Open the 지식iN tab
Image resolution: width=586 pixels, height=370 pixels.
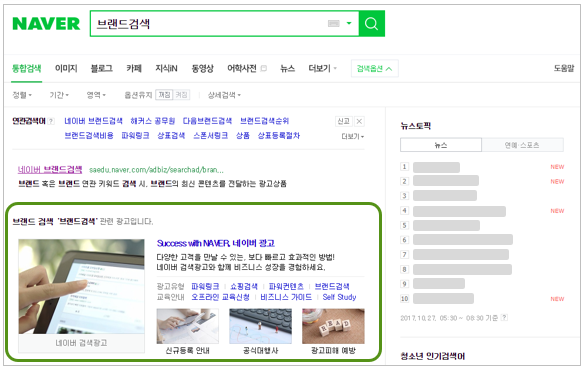point(166,68)
